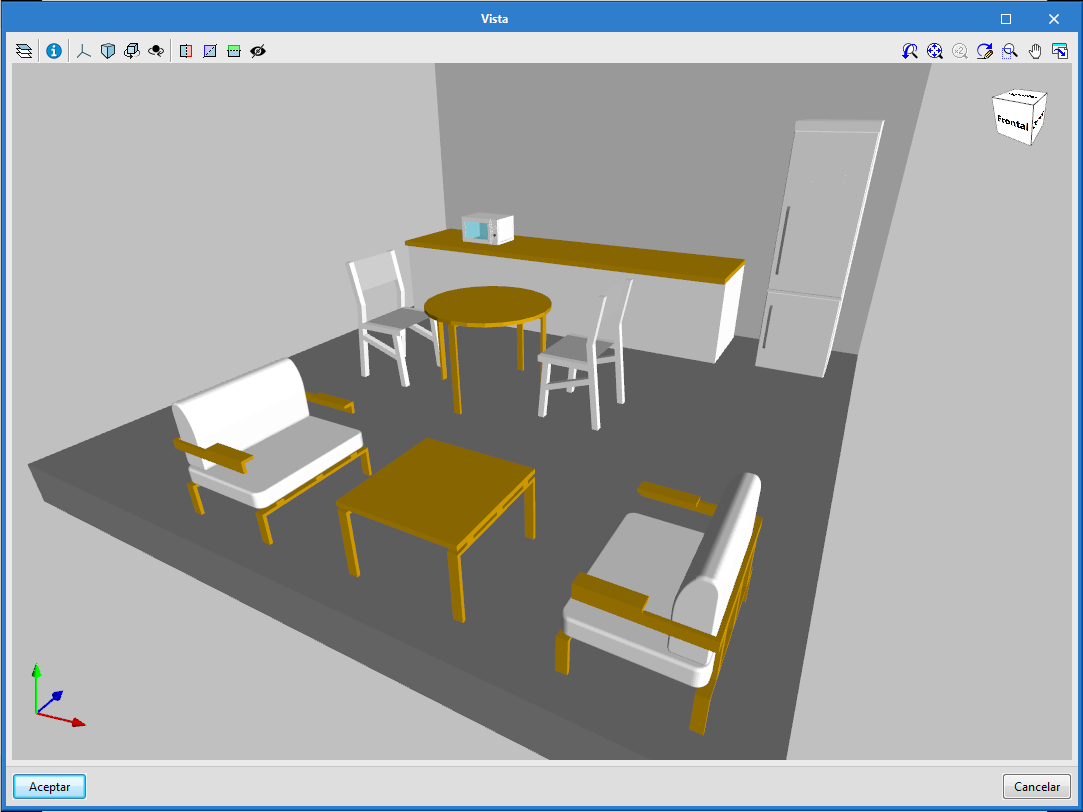Image resolution: width=1083 pixels, height=812 pixels.
Task: Click the Frontal face of the view cube
Action: point(1013,122)
